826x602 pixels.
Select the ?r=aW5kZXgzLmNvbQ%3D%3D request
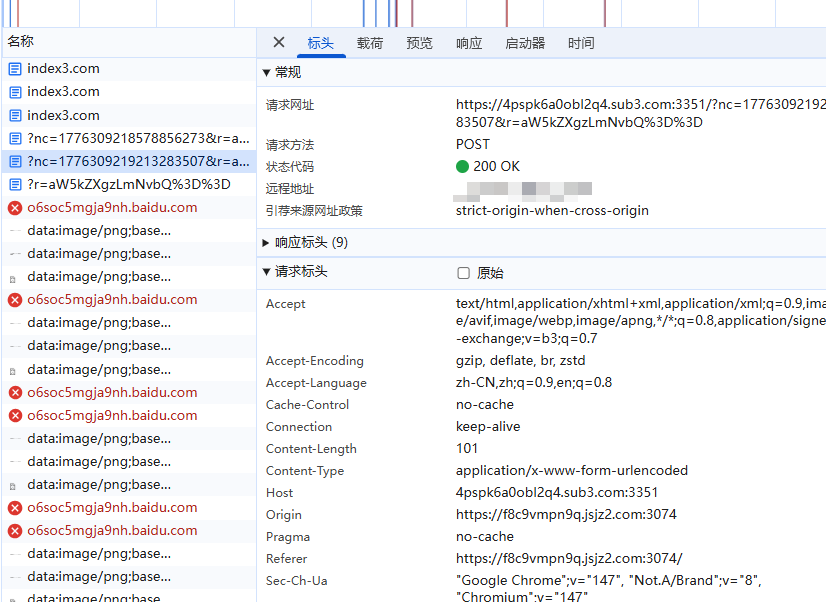coord(128,184)
